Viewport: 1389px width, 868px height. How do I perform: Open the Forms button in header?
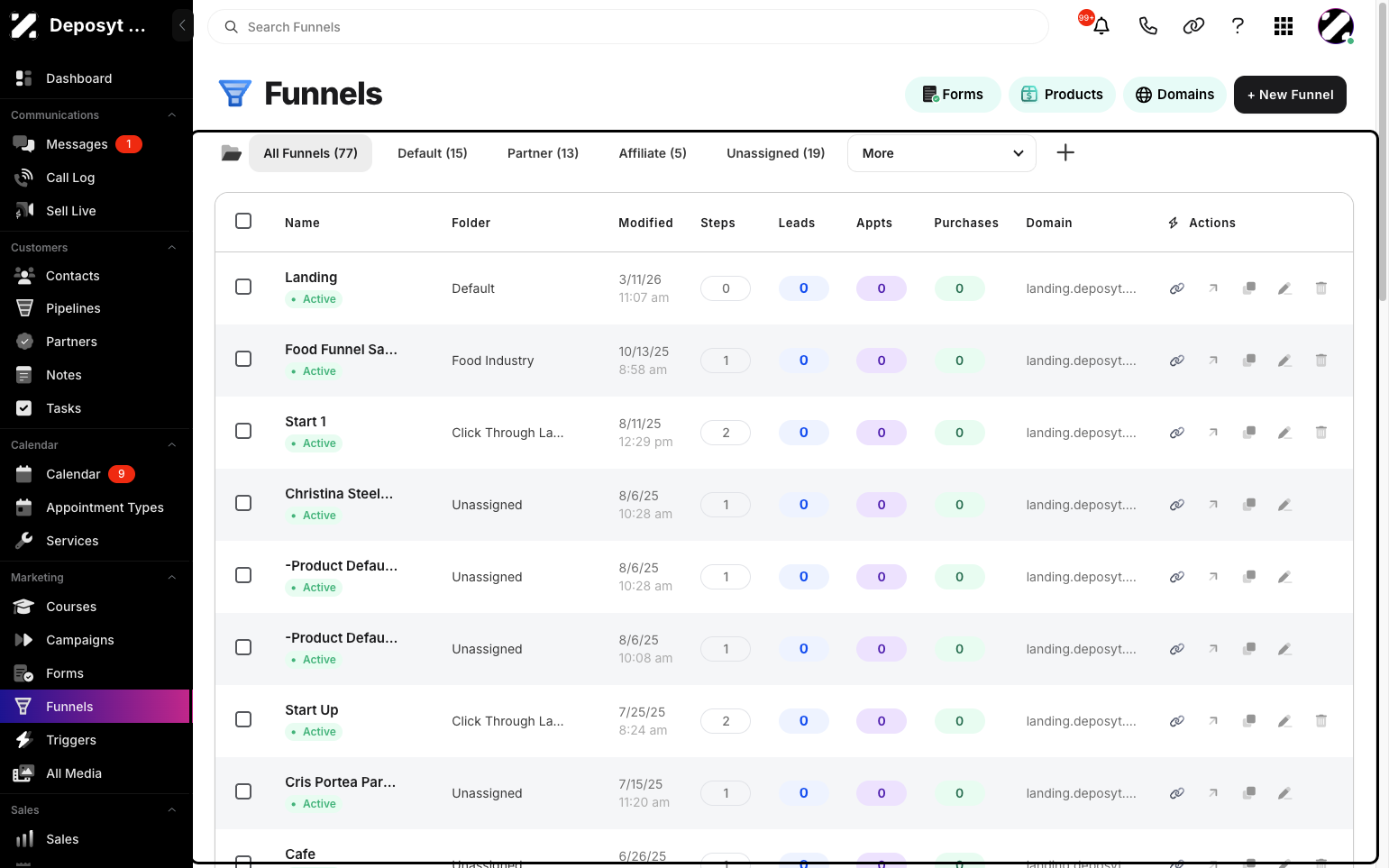point(953,95)
